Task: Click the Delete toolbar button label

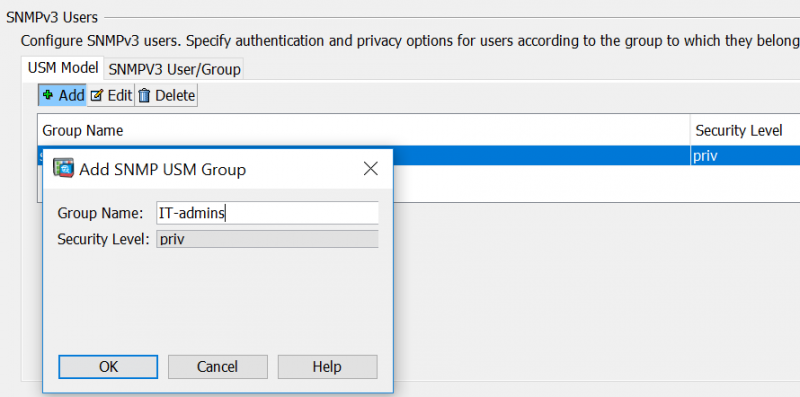Action: [175, 95]
